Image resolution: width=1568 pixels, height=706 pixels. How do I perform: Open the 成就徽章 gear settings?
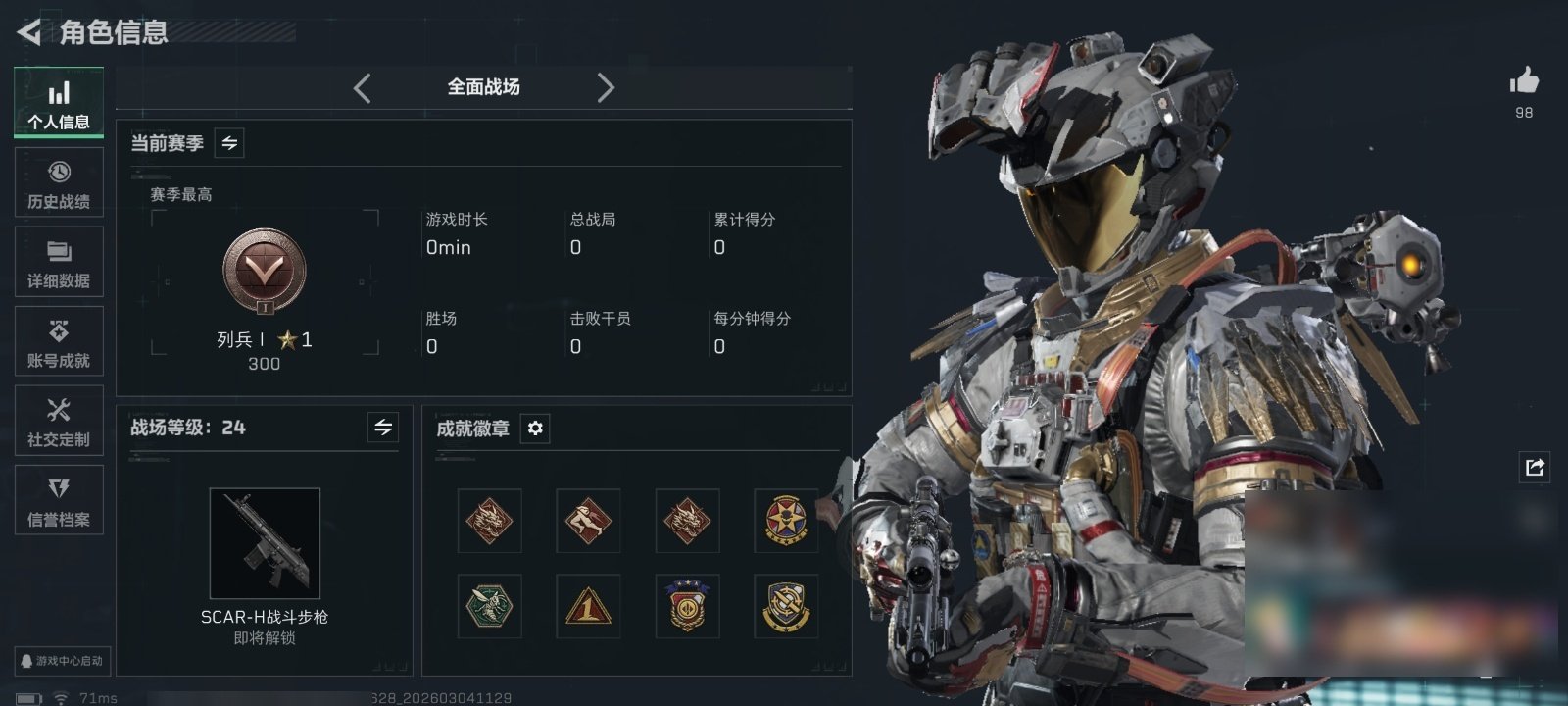pyautogui.click(x=535, y=429)
